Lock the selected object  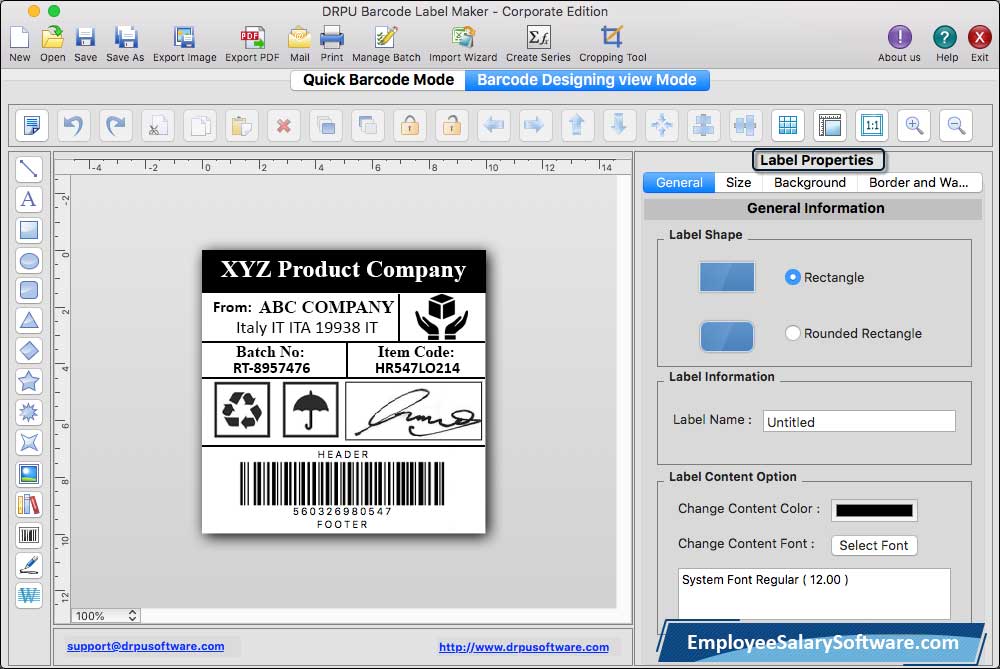(x=409, y=125)
